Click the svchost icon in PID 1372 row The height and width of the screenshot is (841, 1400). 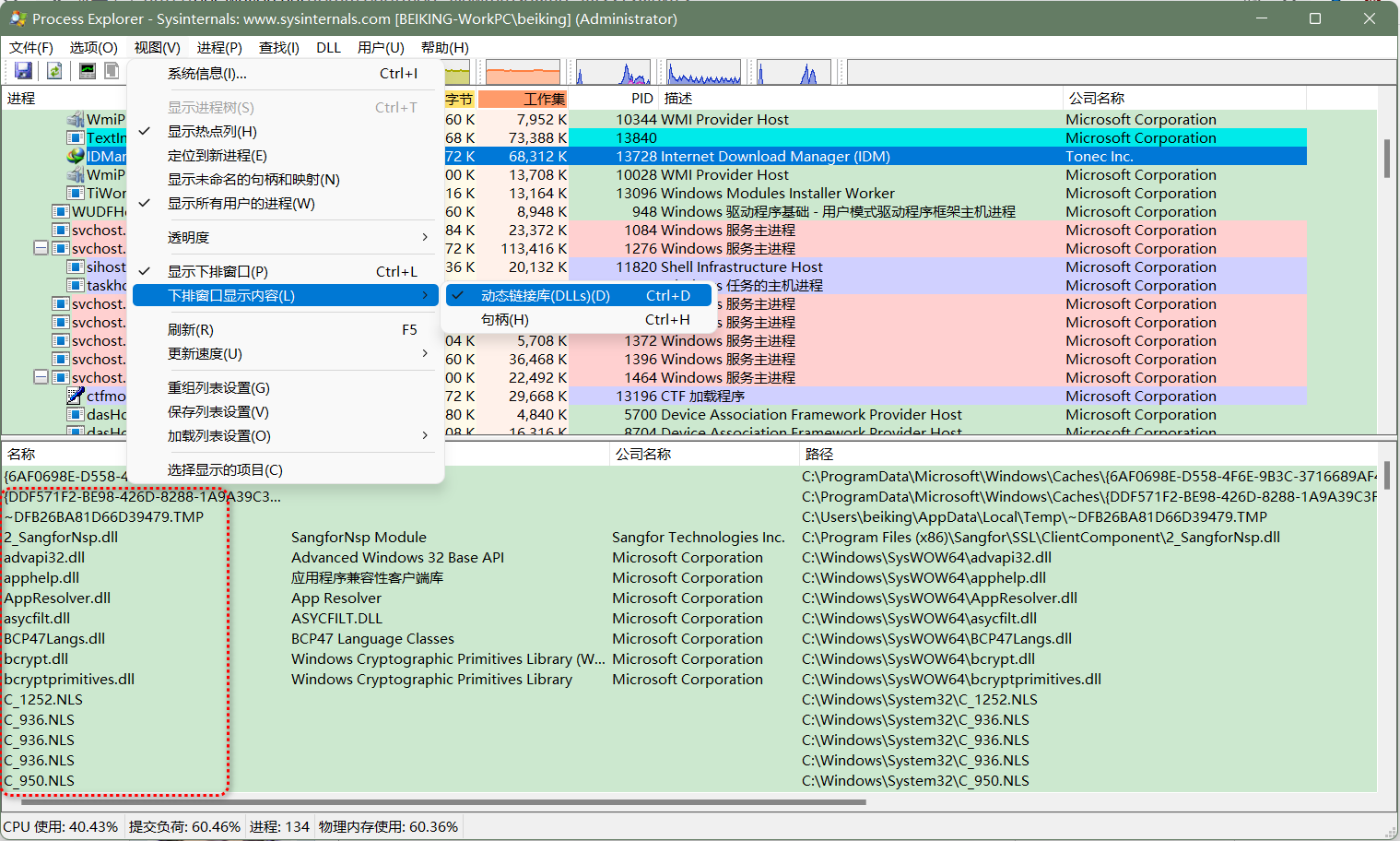pos(62,341)
